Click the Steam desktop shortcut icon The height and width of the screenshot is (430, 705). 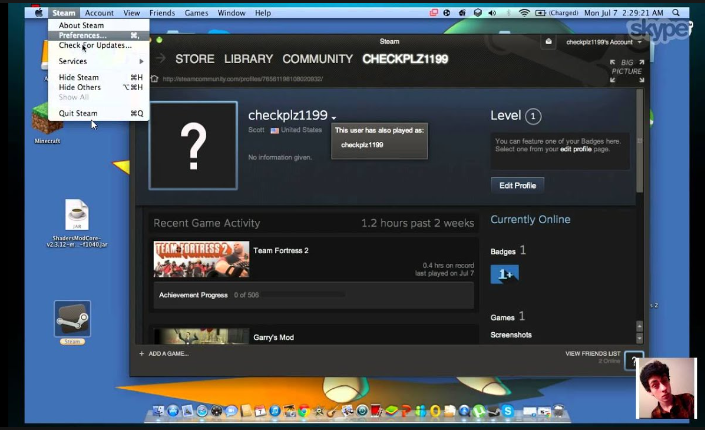72,318
